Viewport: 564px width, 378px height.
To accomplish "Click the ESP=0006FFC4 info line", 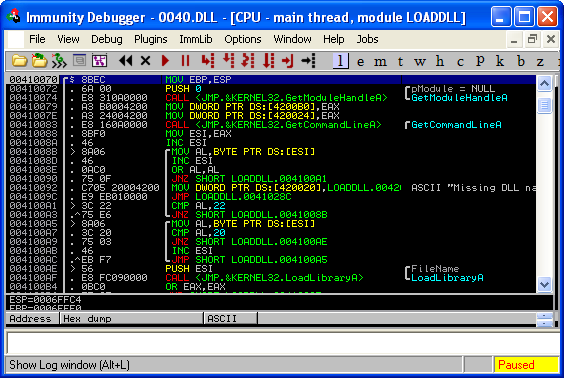I will [45, 300].
